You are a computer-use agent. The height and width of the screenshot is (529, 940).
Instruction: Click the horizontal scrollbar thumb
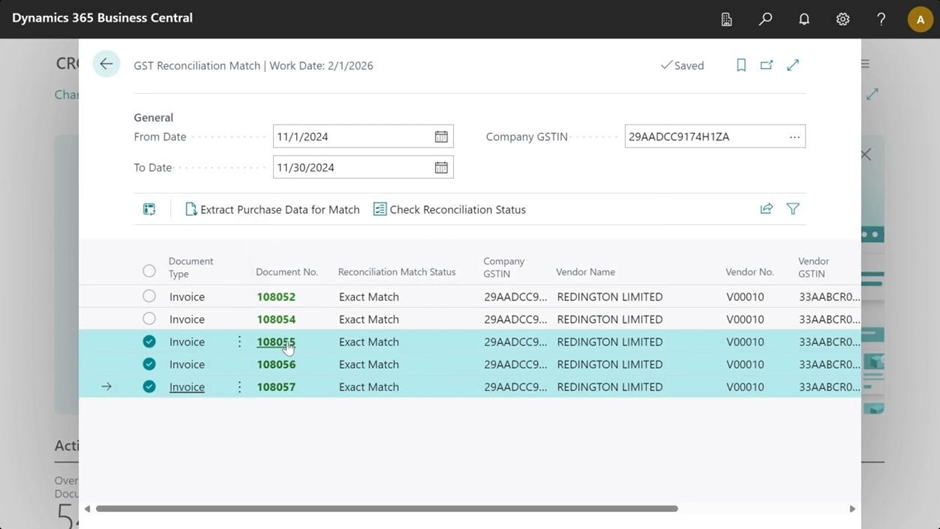coord(386,509)
